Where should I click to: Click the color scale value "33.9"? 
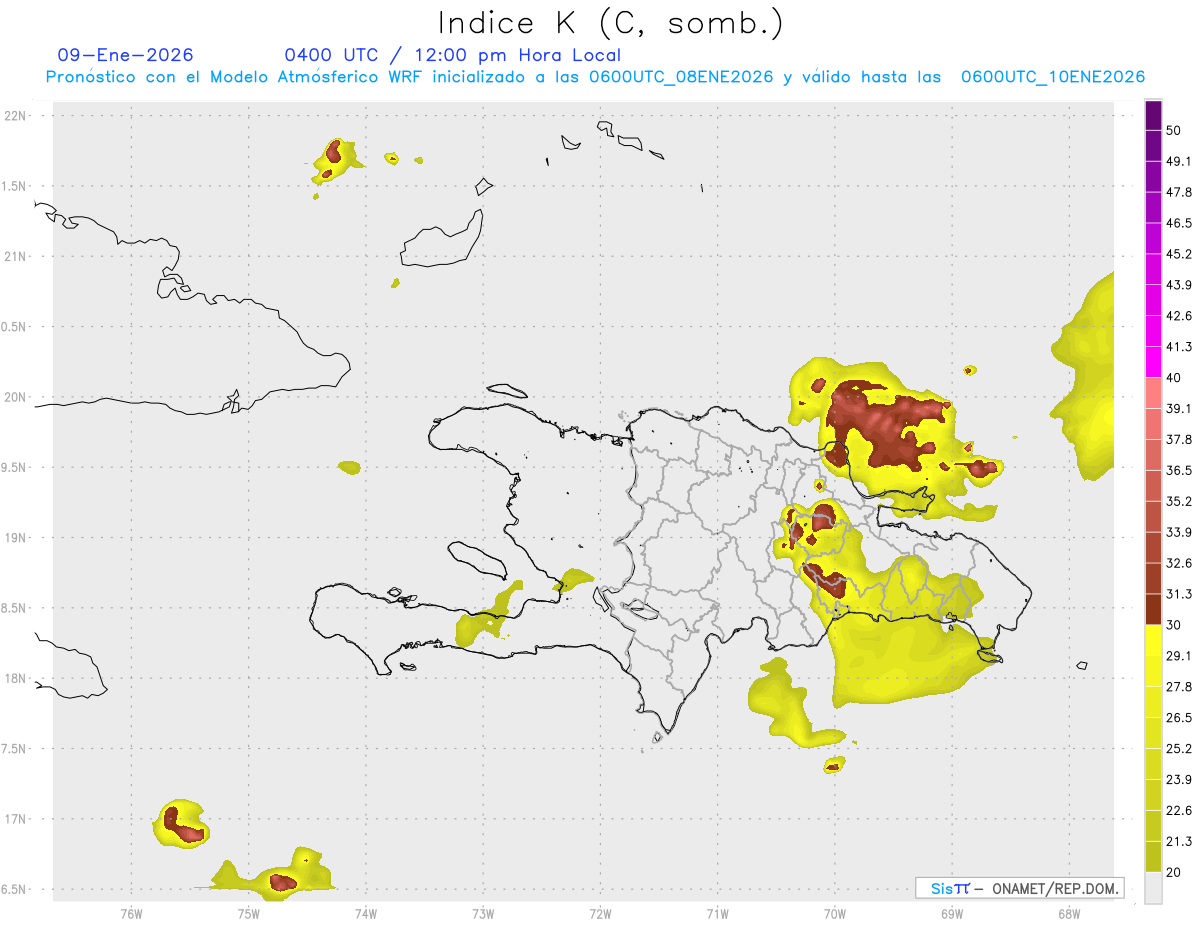[1179, 532]
